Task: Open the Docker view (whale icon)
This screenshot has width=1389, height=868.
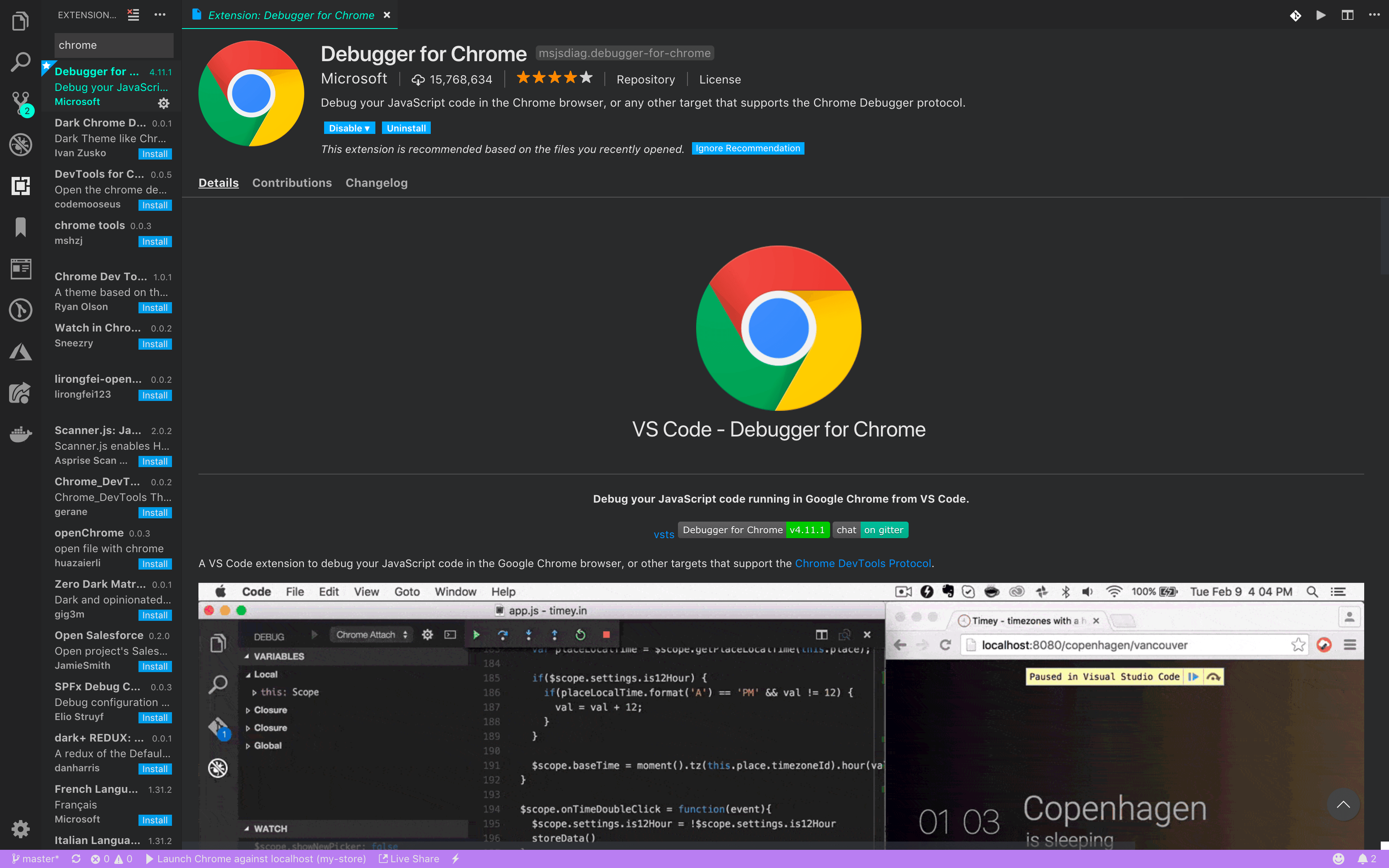Action: (x=21, y=434)
